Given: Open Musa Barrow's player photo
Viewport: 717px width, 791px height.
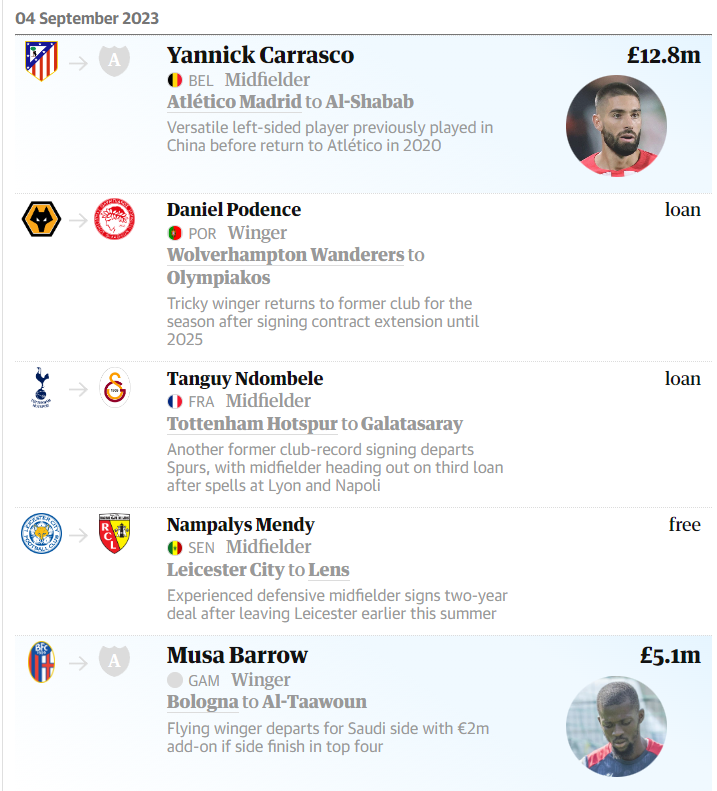Looking at the screenshot, I should [x=616, y=725].
